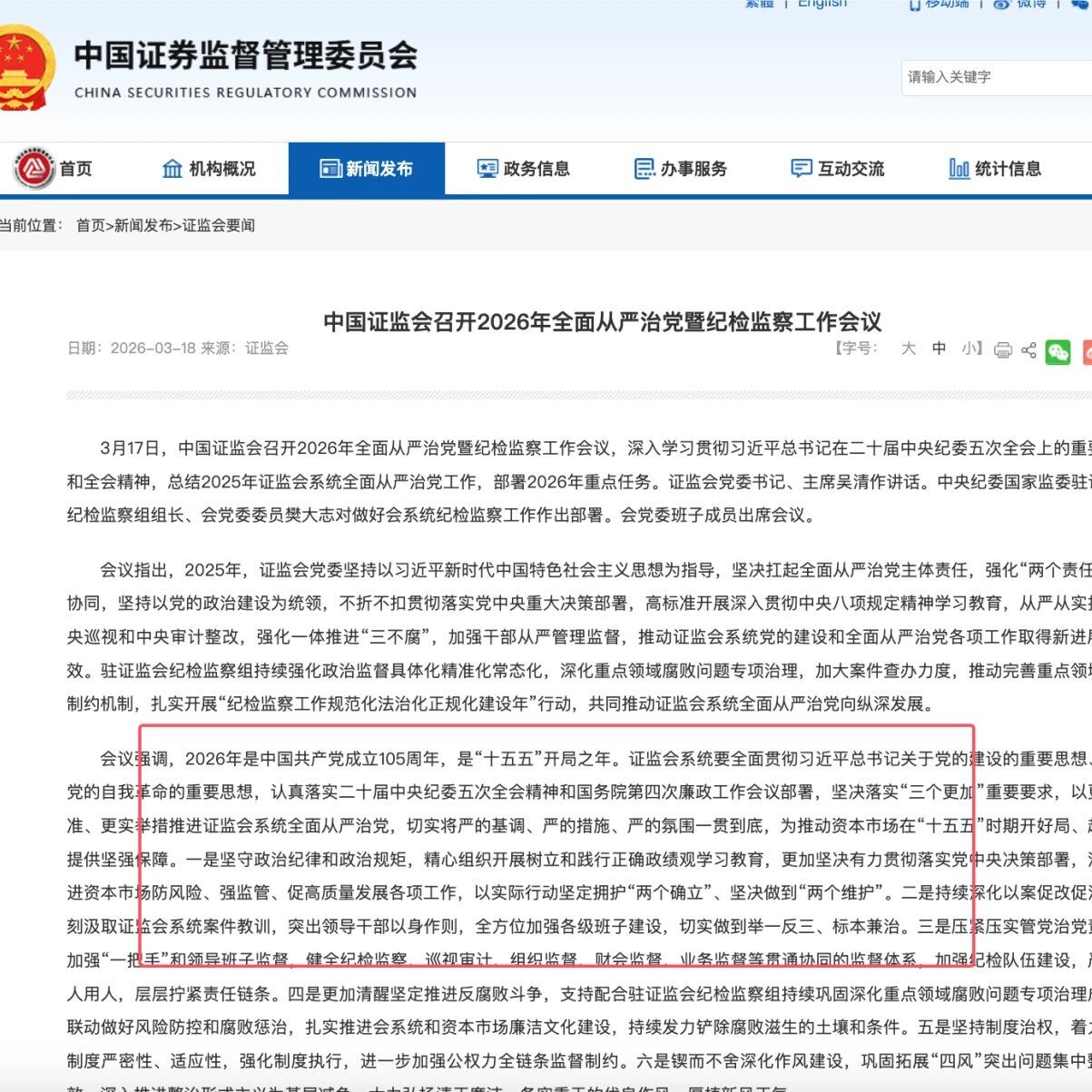Open the share icon next to print
The image size is (1092, 1092).
pos(1028,352)
